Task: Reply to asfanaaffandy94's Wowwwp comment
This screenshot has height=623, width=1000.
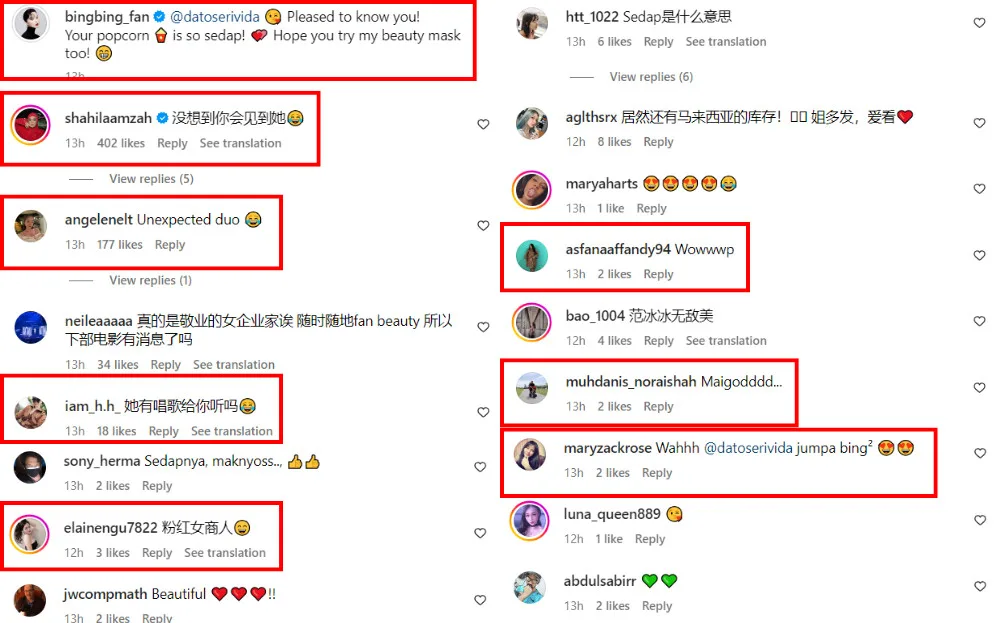Action: (x=658, y=274)
